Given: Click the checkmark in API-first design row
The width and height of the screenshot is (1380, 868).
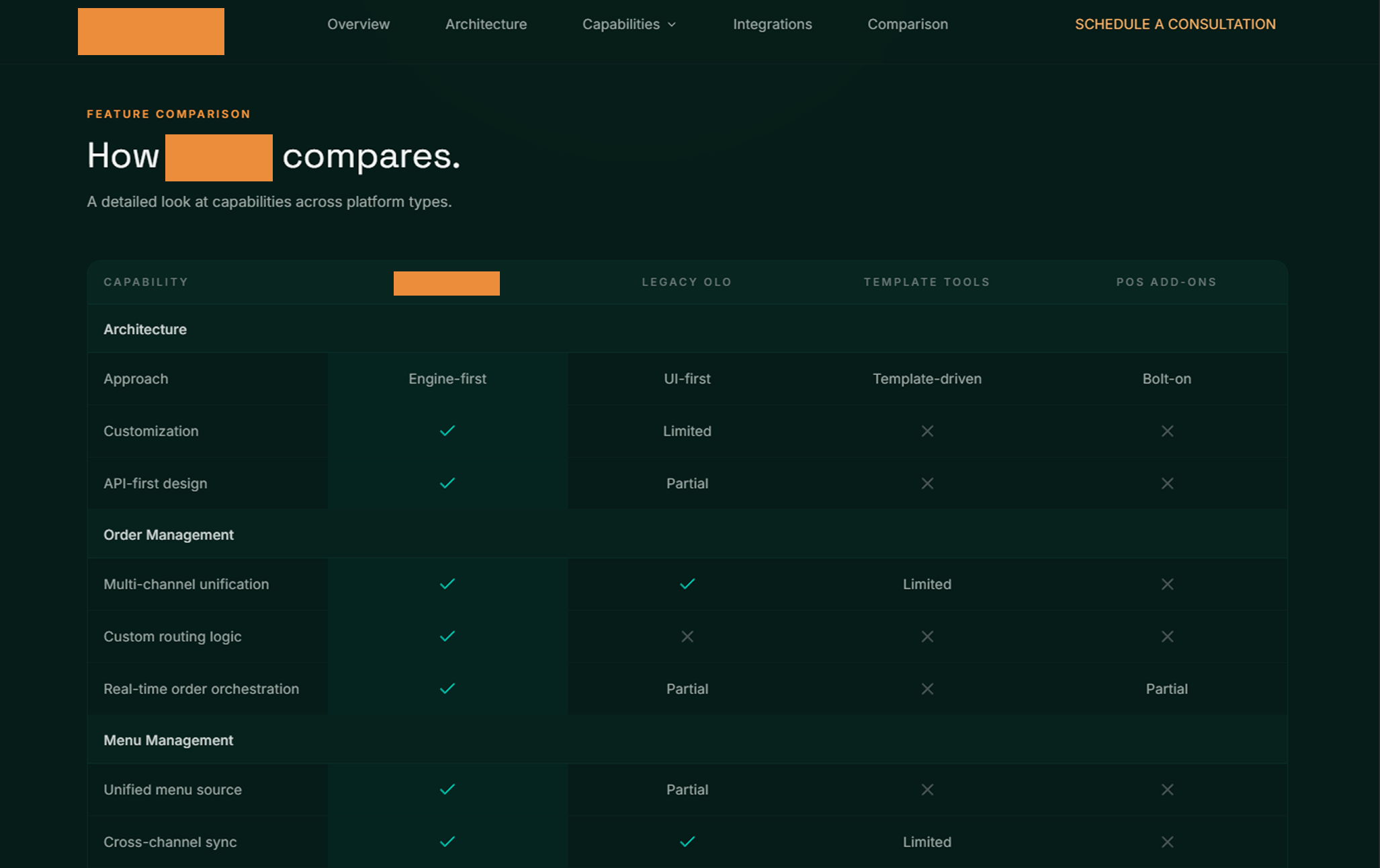Looking at the screenshot, I should [x=447, y=483].
